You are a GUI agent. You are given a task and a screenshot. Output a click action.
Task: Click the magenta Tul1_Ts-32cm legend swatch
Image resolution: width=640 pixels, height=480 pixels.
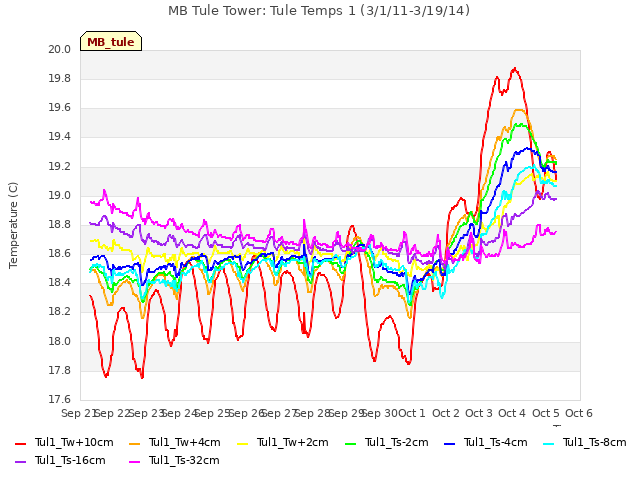(x=134, y=461)
